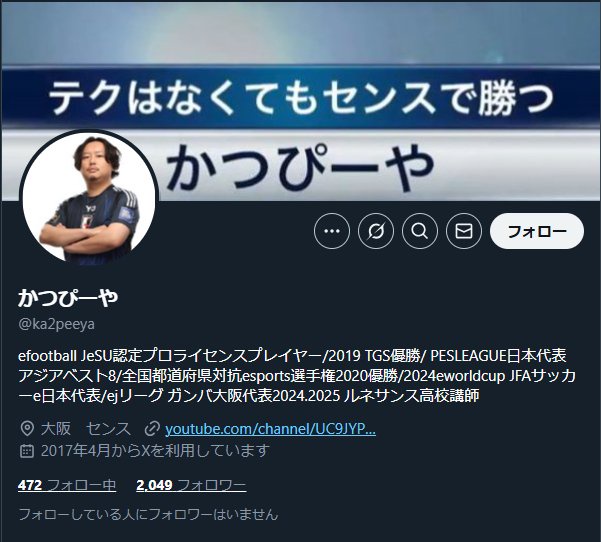Open the youtube.com/channel/UC9JYP link
This screenshot has height=542, width=601.
pyautogui.click(x=270, y=429)
